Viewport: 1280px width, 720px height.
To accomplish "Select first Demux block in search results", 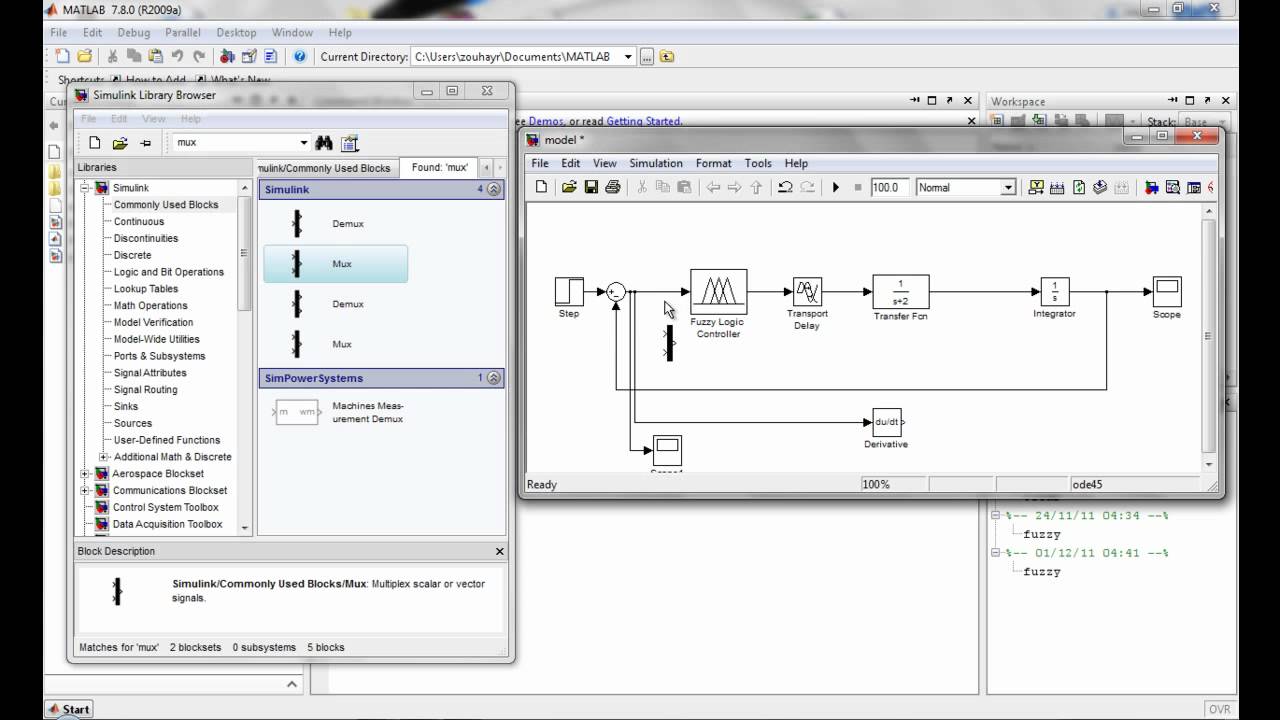I will [x=335, y=224].
